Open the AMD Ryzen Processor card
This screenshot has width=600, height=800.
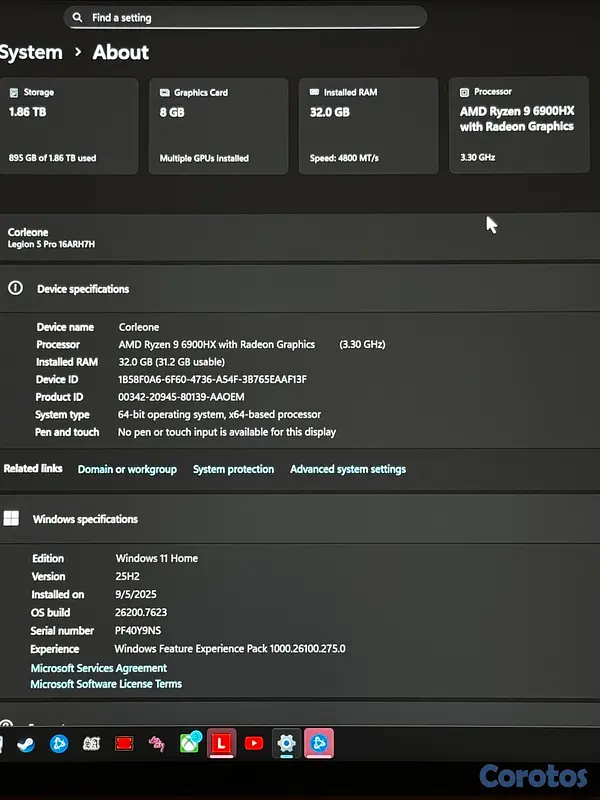[x=519, y=125]
